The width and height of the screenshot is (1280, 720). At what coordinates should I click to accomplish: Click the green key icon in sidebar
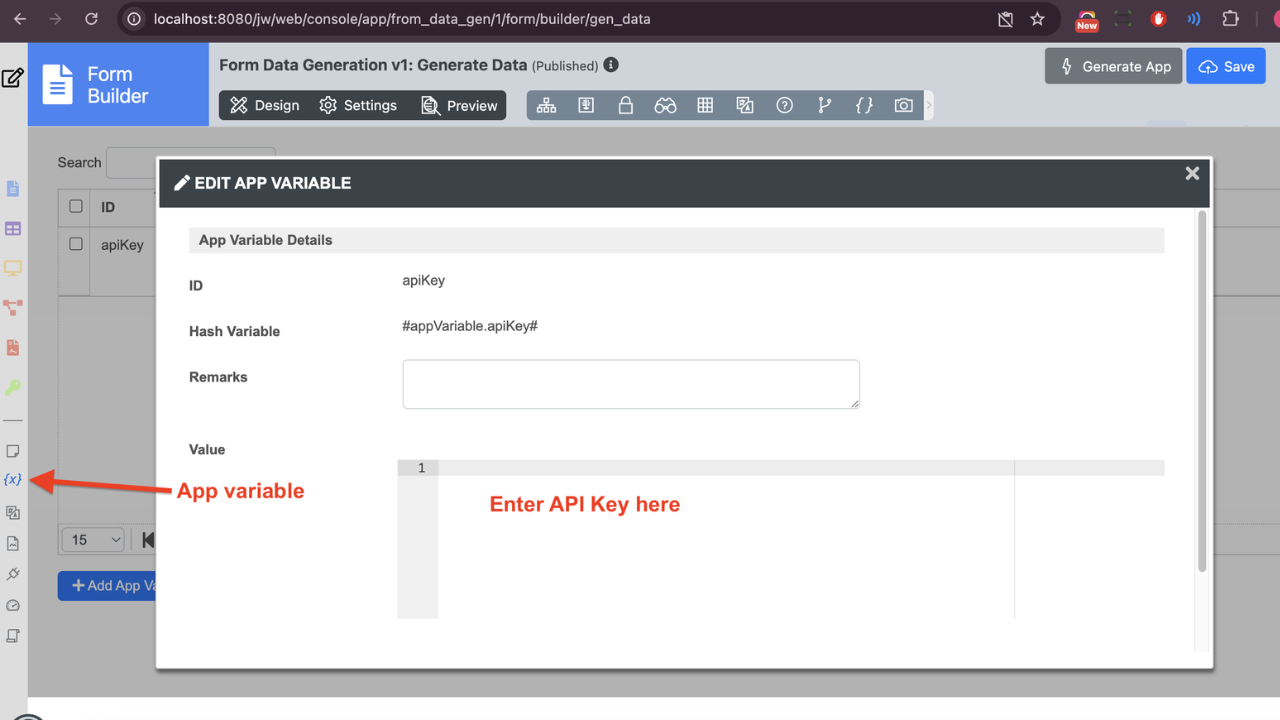point(13,387)
